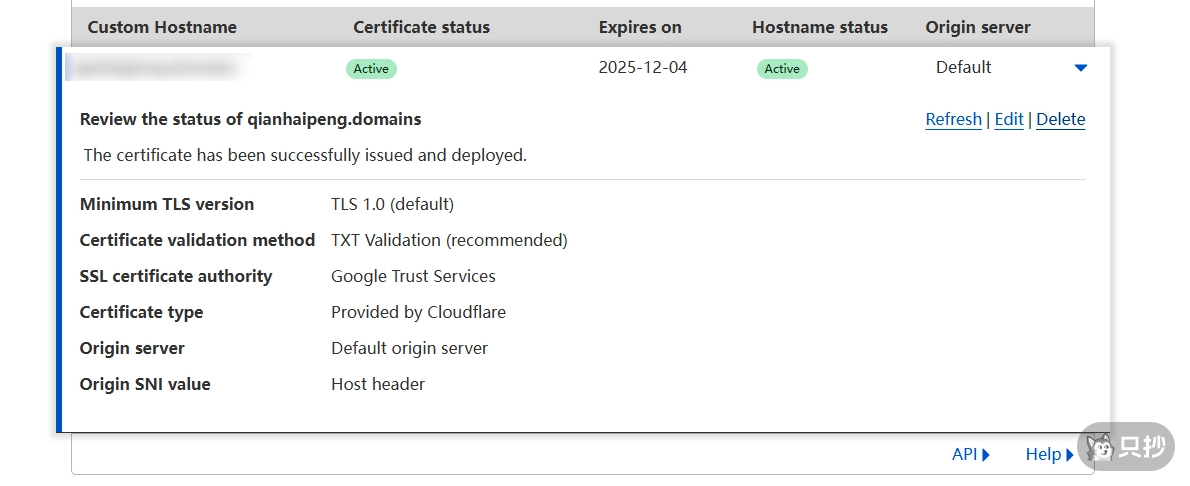
Task: Collapse the hostname row with the blue arrow
Action: [x=1080, y=68]
